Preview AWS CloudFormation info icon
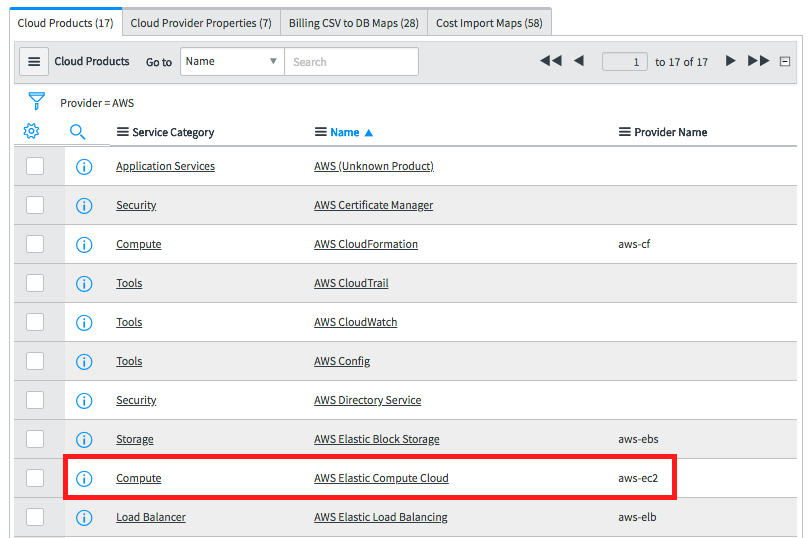The width and height of the screenshot is (812, 538). click(84, 244)
